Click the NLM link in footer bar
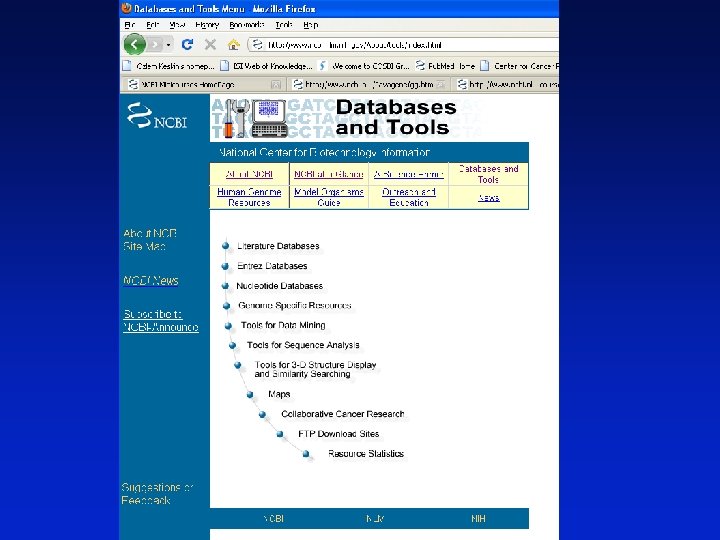This screenshot has height=540, width=720. pyautogui.click(x=375, y=519)
